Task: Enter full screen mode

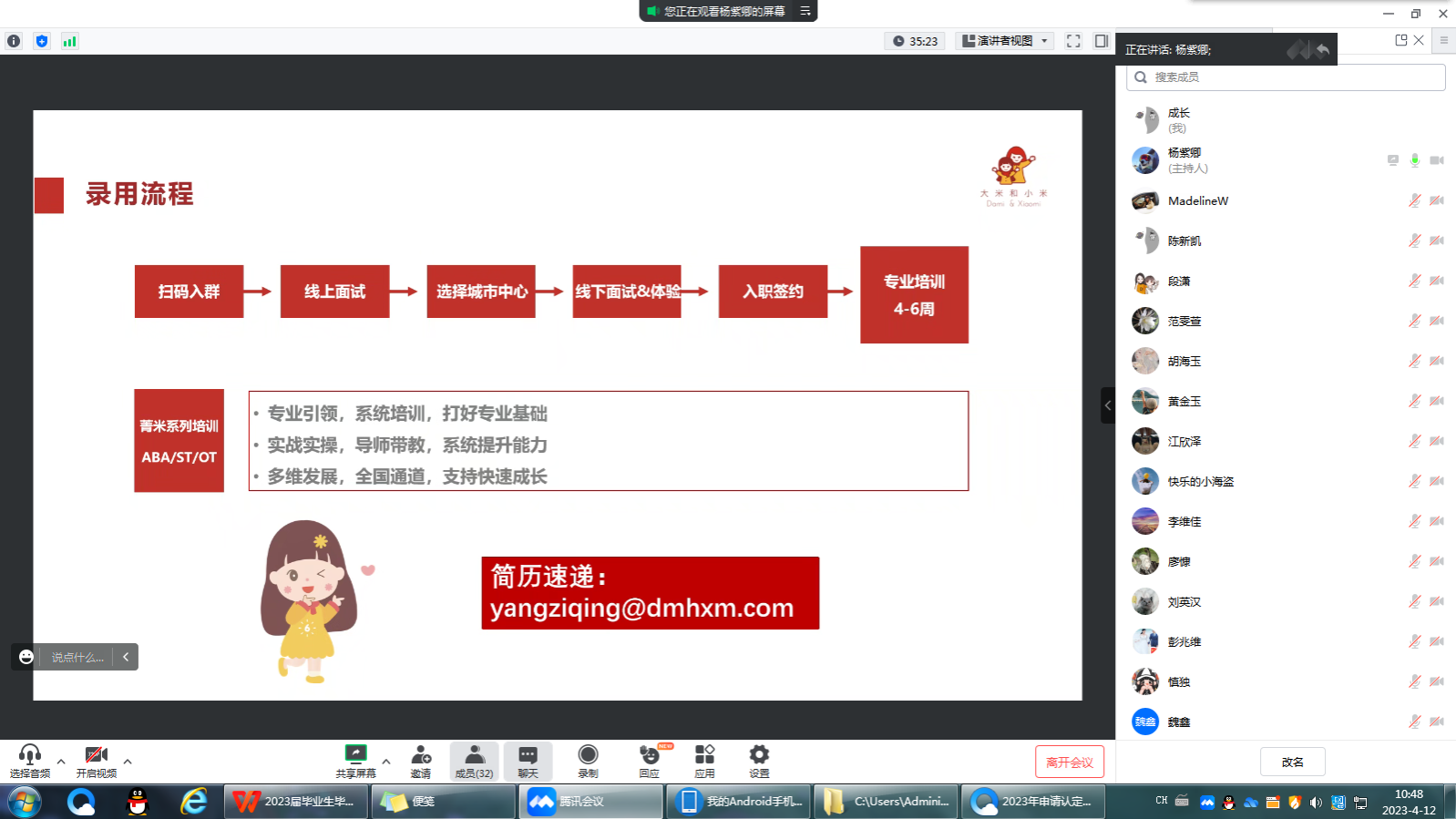Action: [x=1073, y=41]
